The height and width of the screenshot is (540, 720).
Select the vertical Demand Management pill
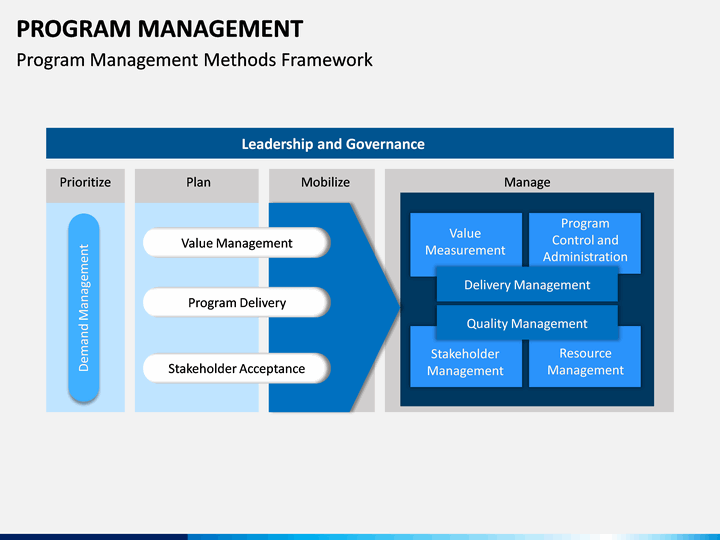pyautogui.click(x=84, y=308)
